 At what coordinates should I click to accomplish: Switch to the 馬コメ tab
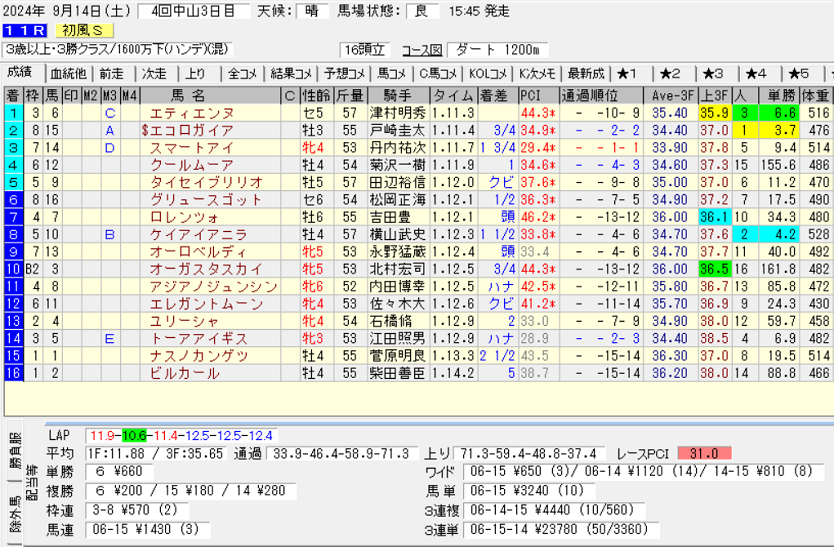(x=390, y=74)
